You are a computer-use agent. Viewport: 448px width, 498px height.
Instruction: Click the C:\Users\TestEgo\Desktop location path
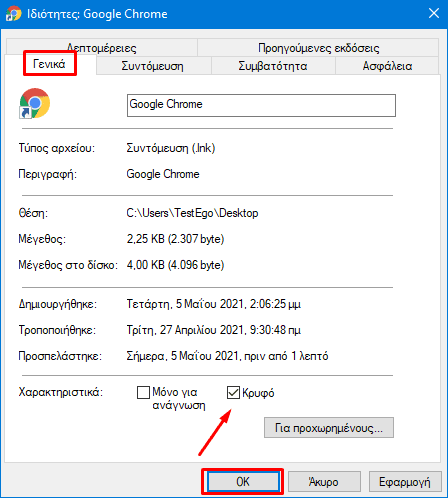click(x=192, y=213)
